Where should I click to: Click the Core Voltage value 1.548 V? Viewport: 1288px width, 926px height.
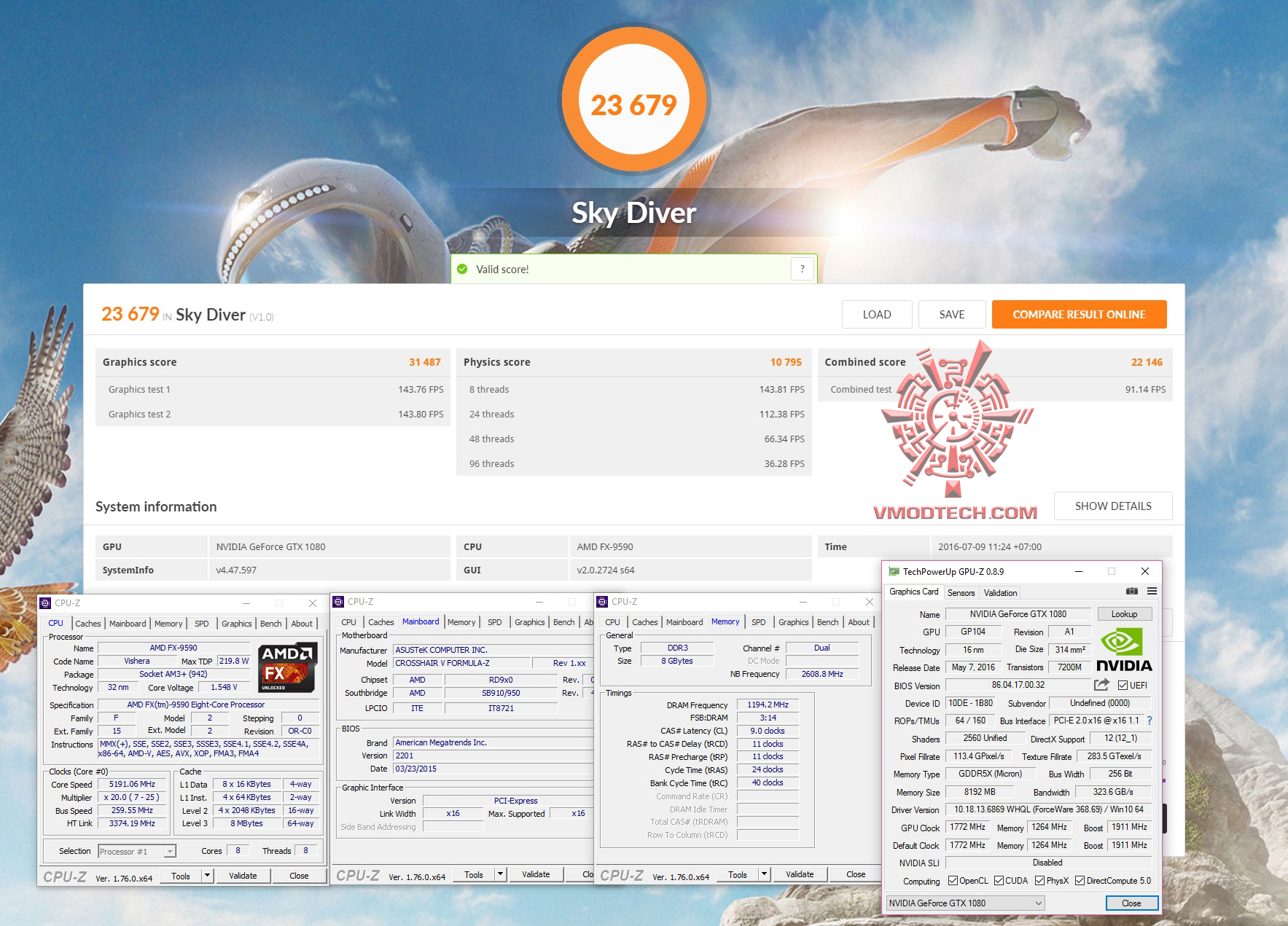(224, 687)
